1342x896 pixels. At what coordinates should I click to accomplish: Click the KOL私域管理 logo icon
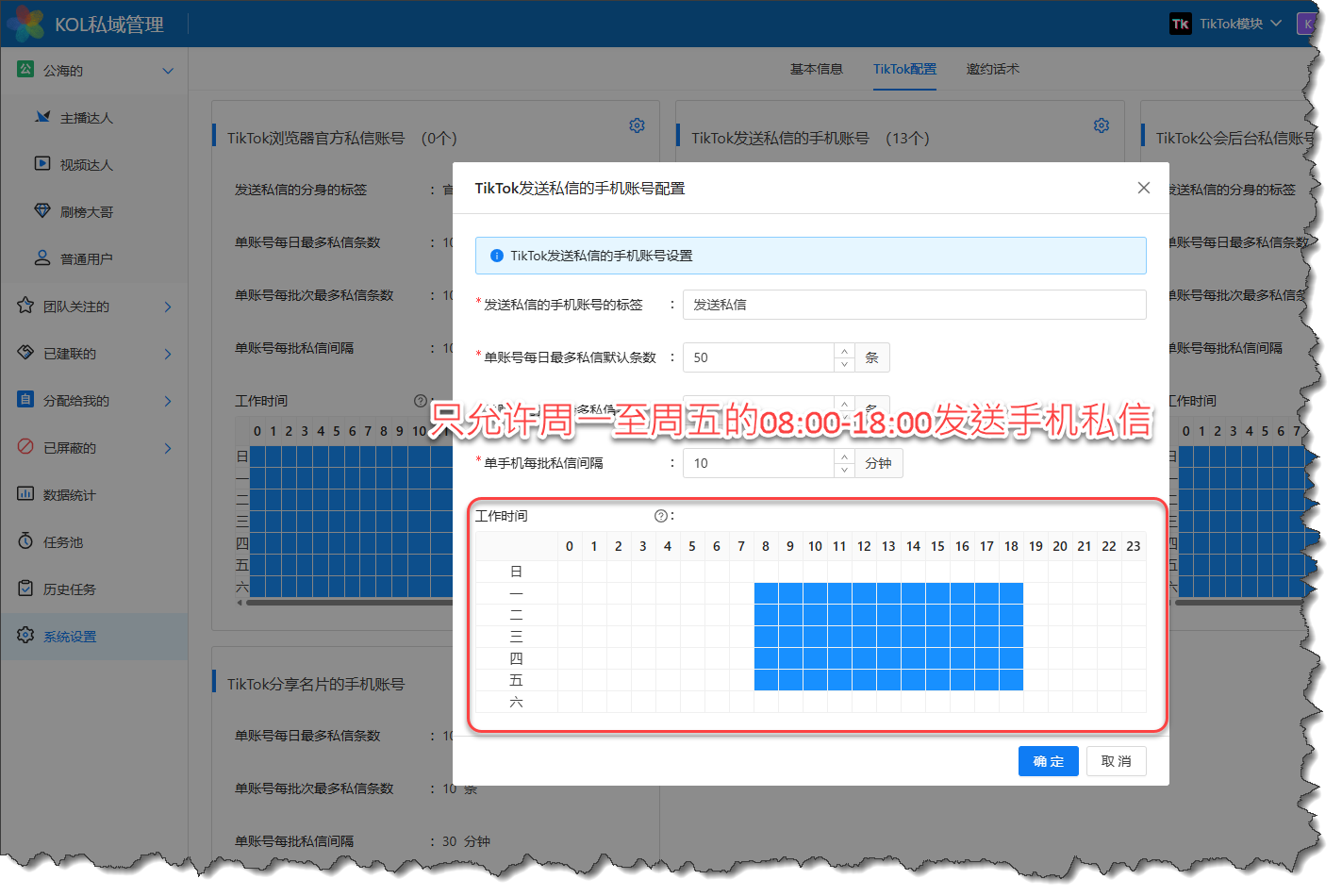[25, 24]
